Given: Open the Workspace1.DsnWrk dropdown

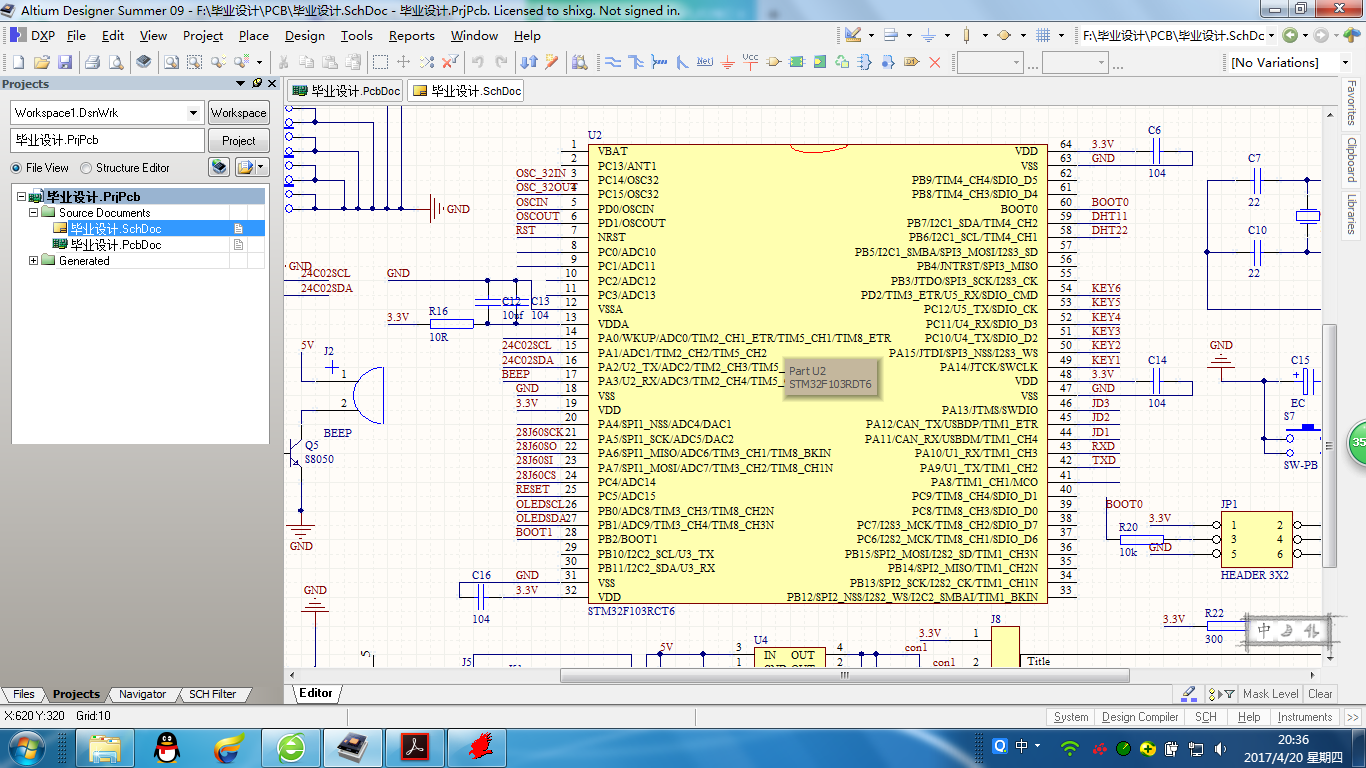Looking at the screenshot, I should (193, 113).
